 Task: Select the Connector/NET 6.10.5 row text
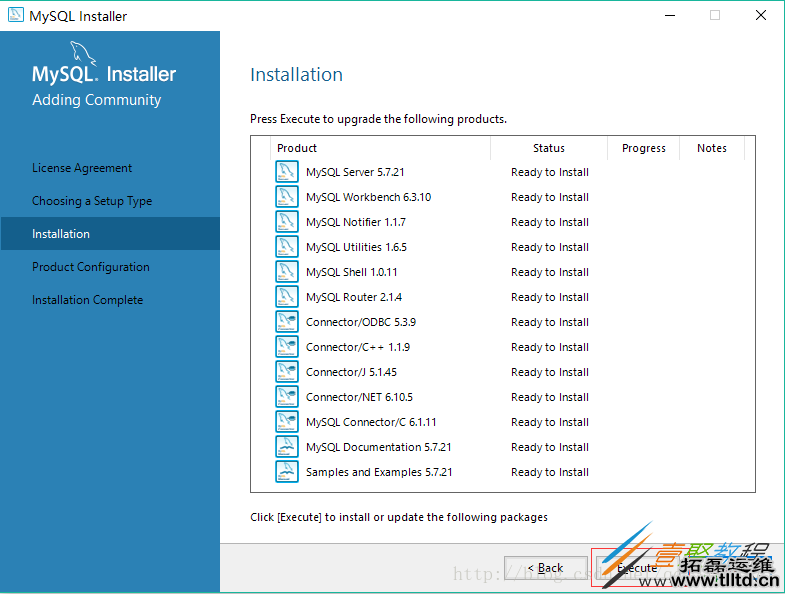(359, 397)
